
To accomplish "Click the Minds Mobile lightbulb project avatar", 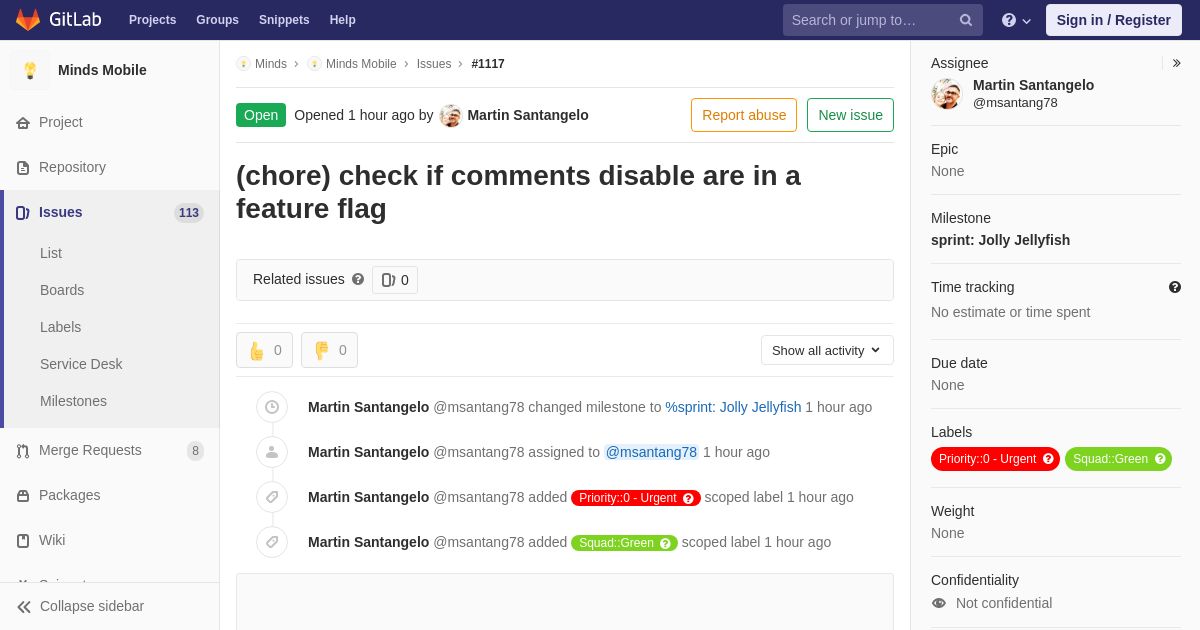I will (30, 70).
